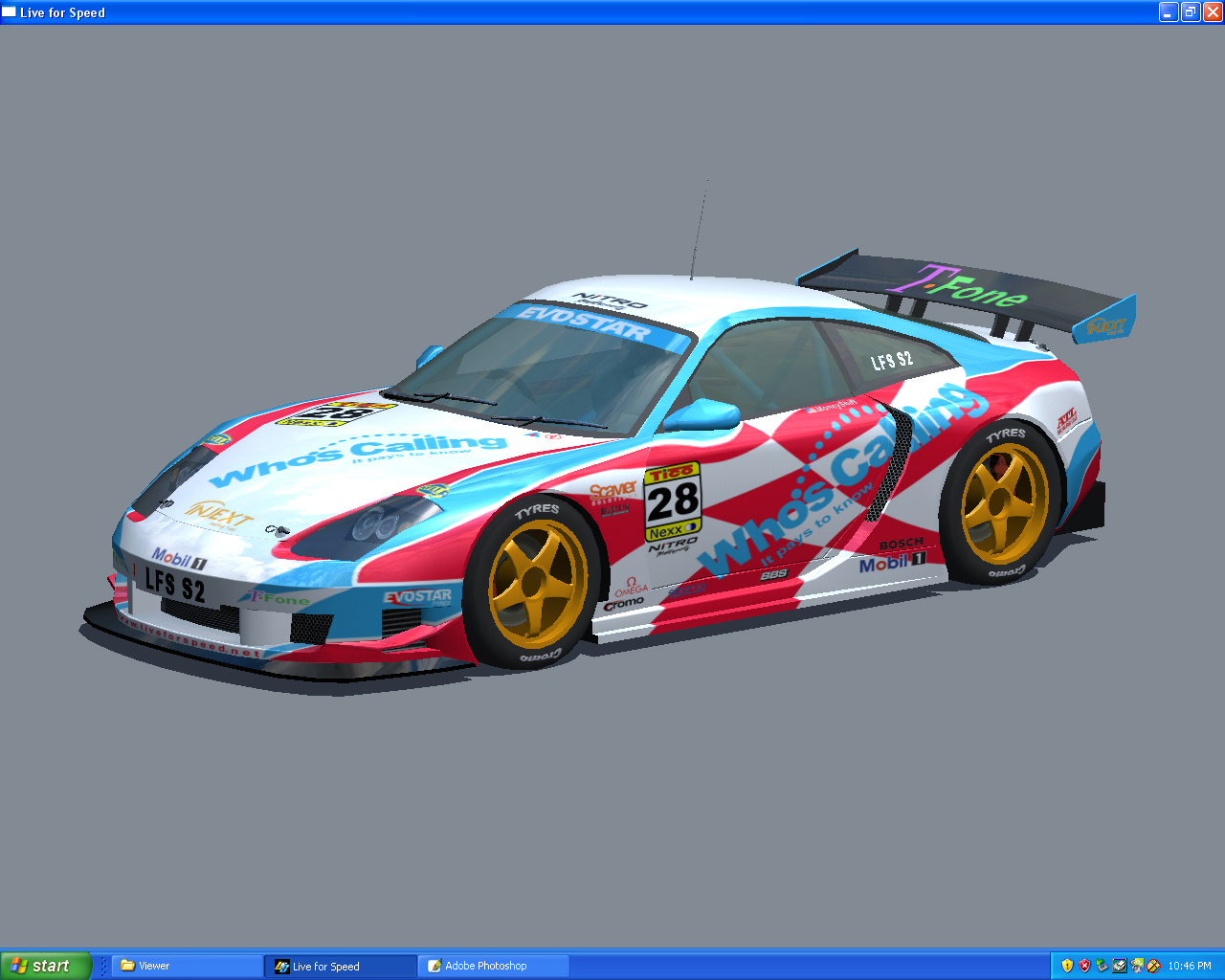Open the Windows start menu
The image size is (1225, 980).
(46, 966)
